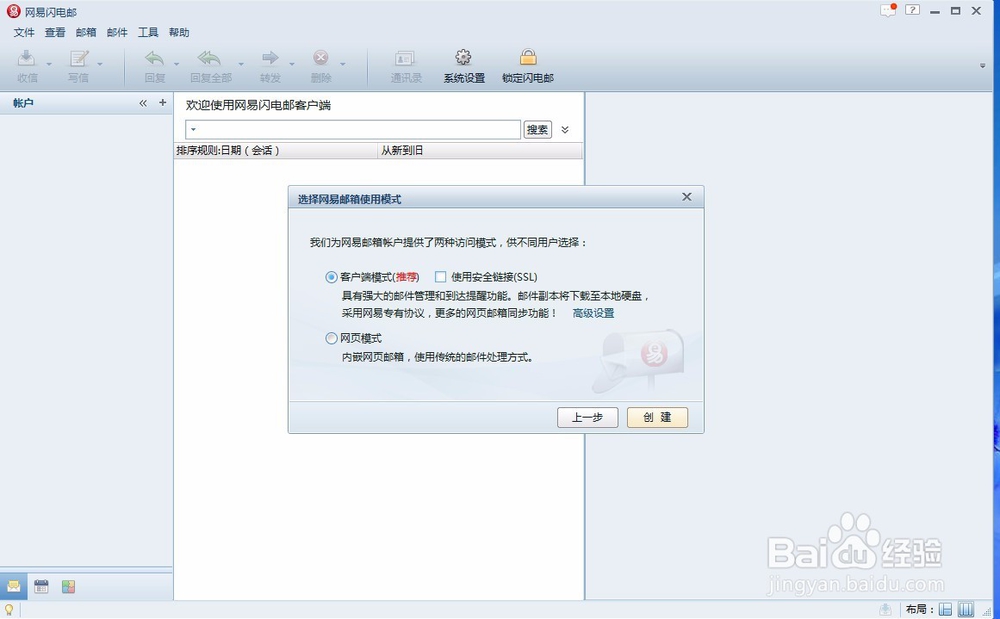This screenshot has height=619, width=1000.
Task: Click the 回复全部 reply all icon
Action: 210,59
